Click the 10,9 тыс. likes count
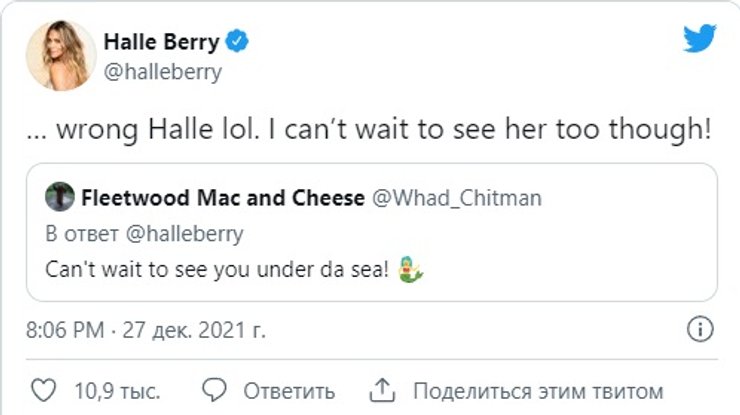The image size is (740, 415). coord(117,389)
